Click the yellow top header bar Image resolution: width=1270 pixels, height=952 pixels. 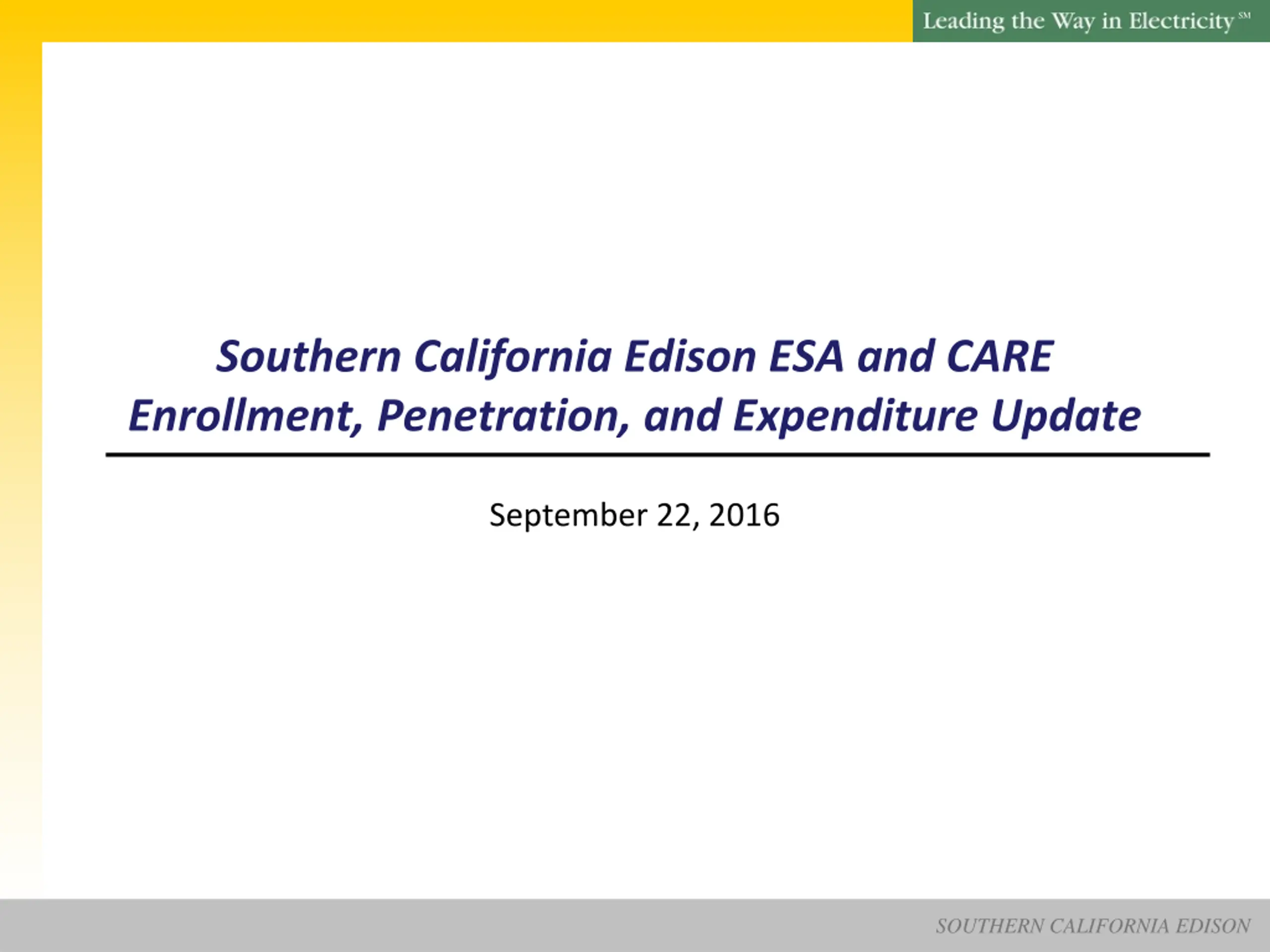pyautogui.click(x=459, y=21)
